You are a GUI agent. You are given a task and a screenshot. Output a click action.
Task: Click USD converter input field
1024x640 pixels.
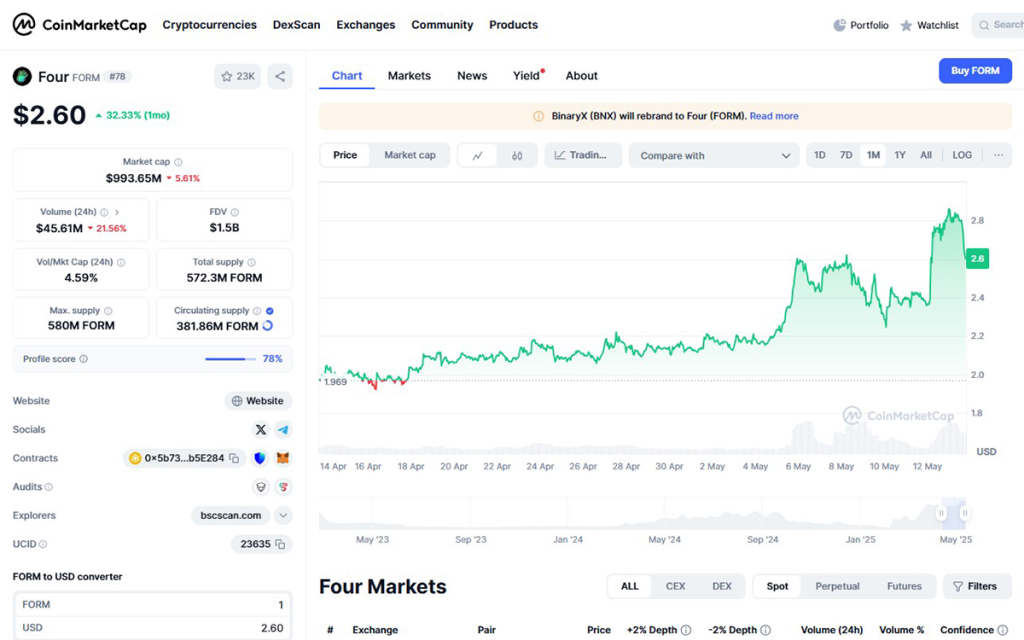(153, 628)
